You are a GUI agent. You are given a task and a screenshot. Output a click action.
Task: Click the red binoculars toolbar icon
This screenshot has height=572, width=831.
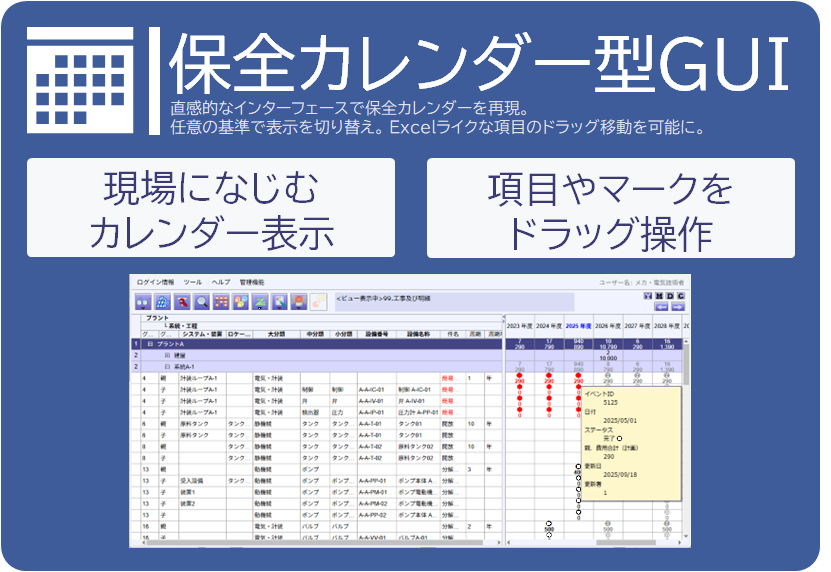pyautogui.click(x=183, y=300)
